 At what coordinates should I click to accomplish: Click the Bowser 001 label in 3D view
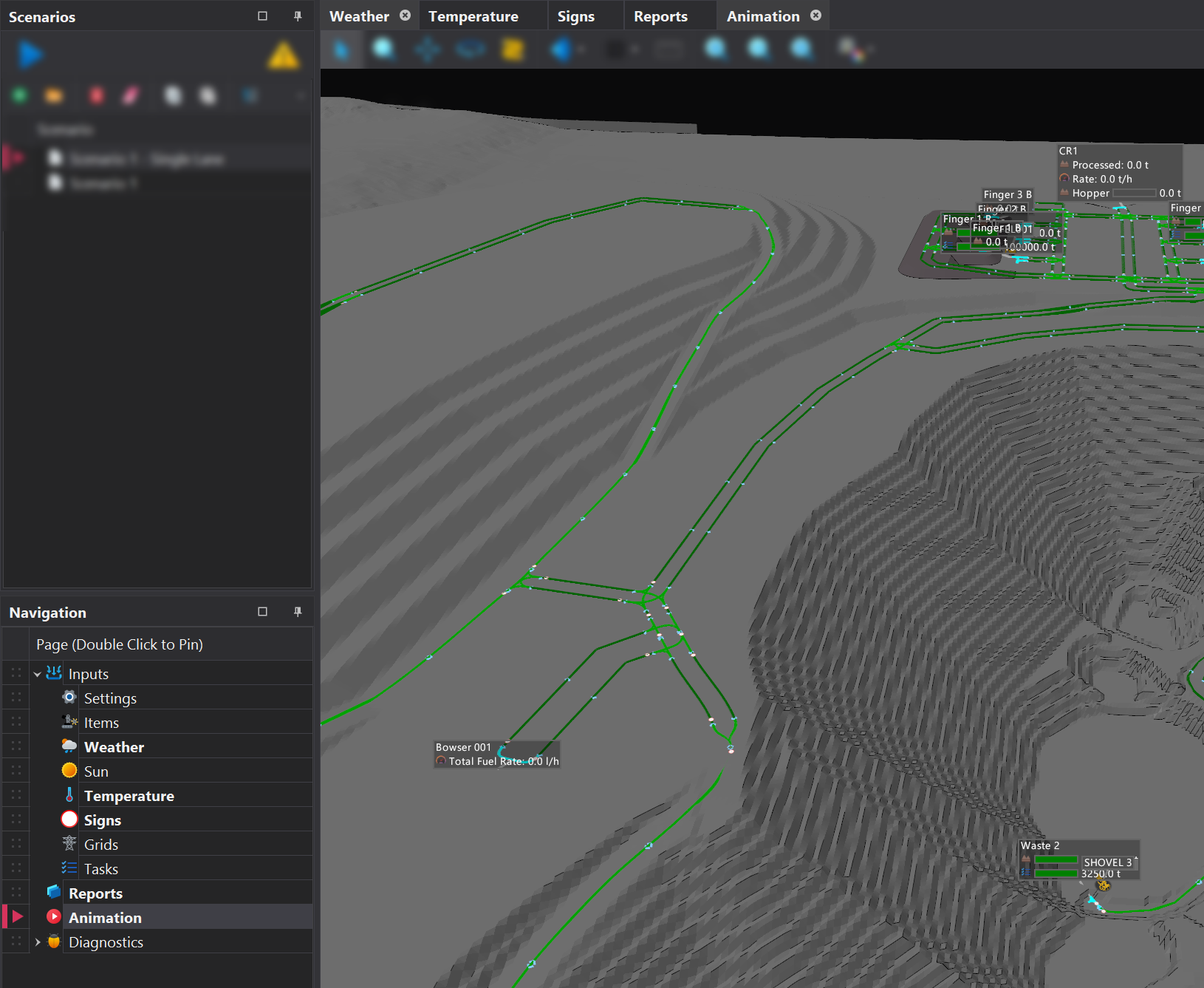point(463,747)
